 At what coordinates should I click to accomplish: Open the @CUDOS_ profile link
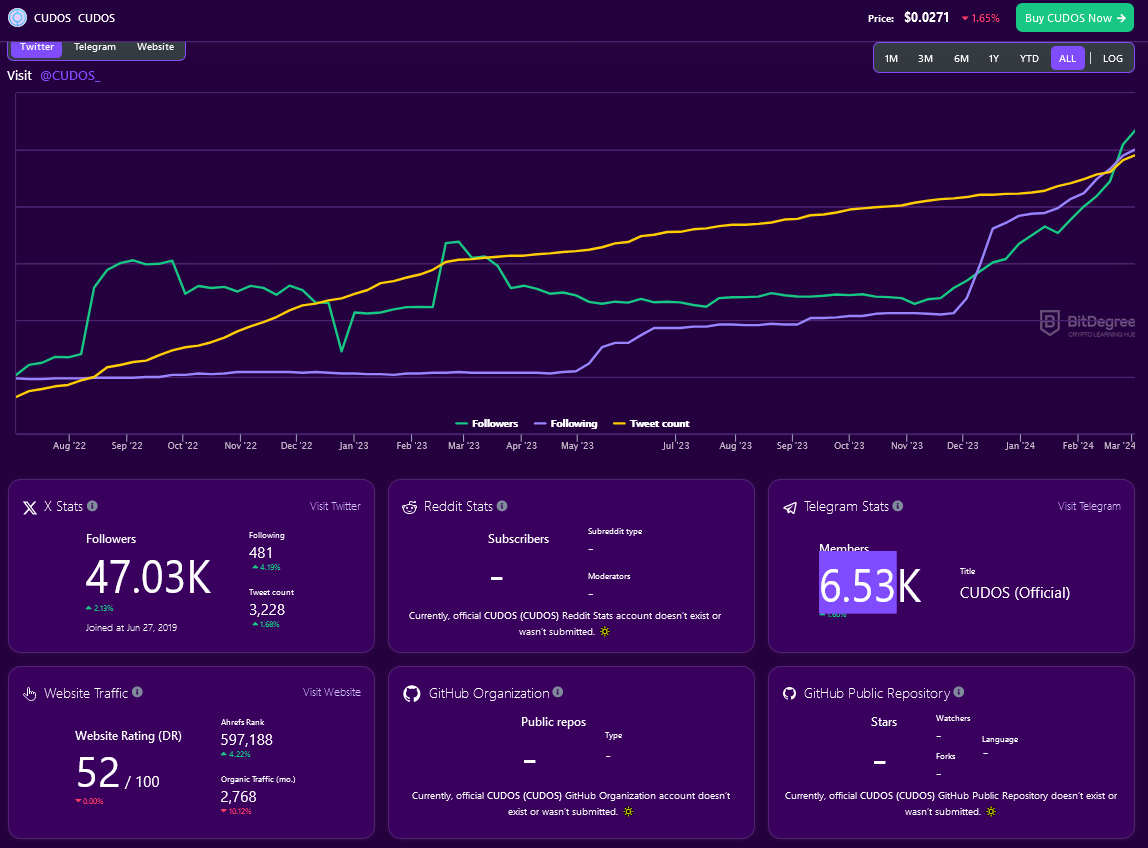70,76
